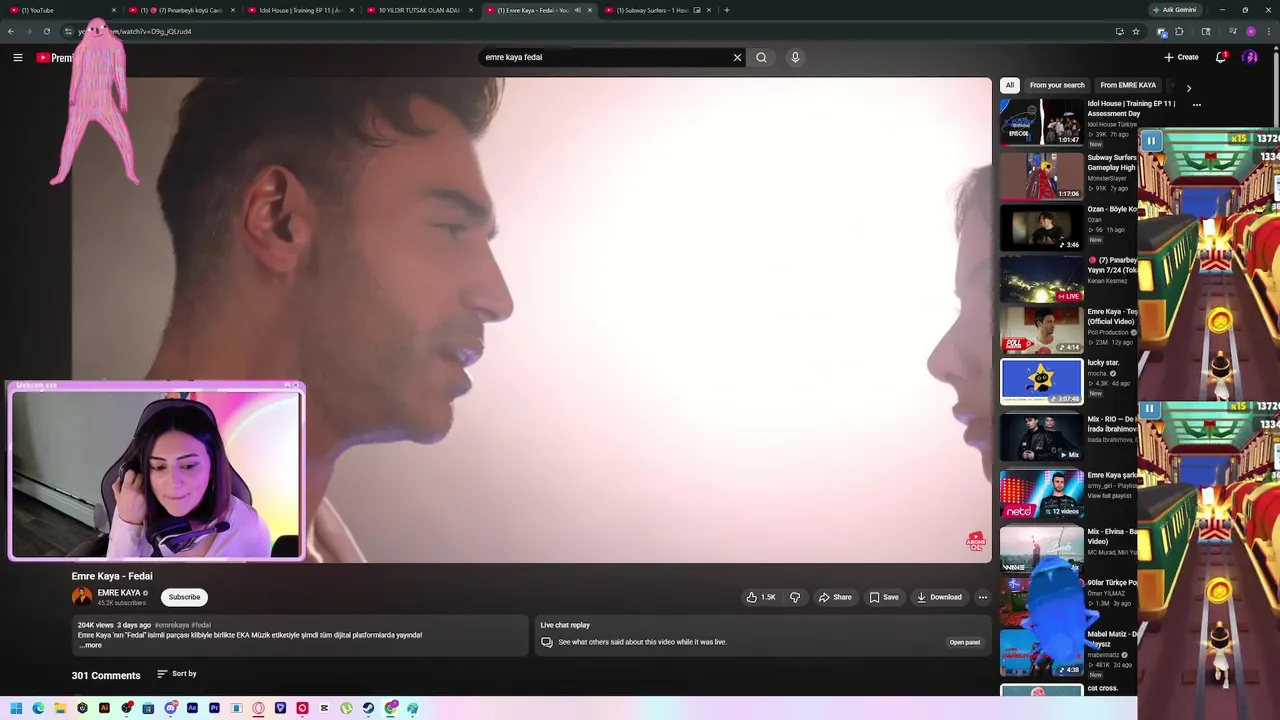Mute the Emre Kaya - Fedai tab audio
This screenshot has width=1280, height=720.
click(x=577, y=10)
